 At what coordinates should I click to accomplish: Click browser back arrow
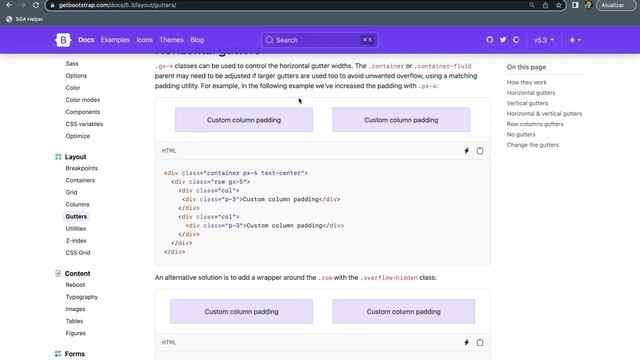coord(9,5)
